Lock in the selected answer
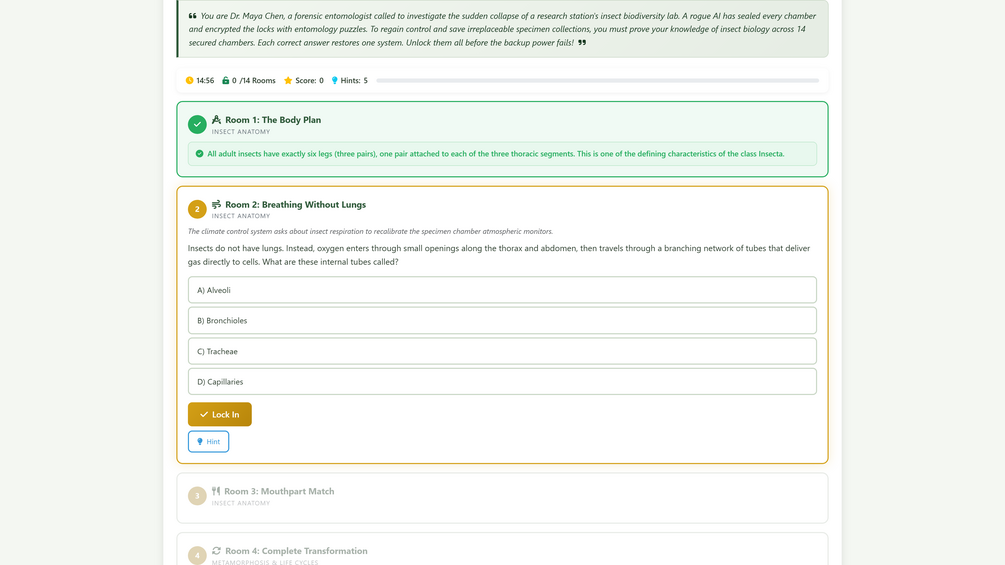Screen dimensions: 1005x565 click(x=220, y=414)
